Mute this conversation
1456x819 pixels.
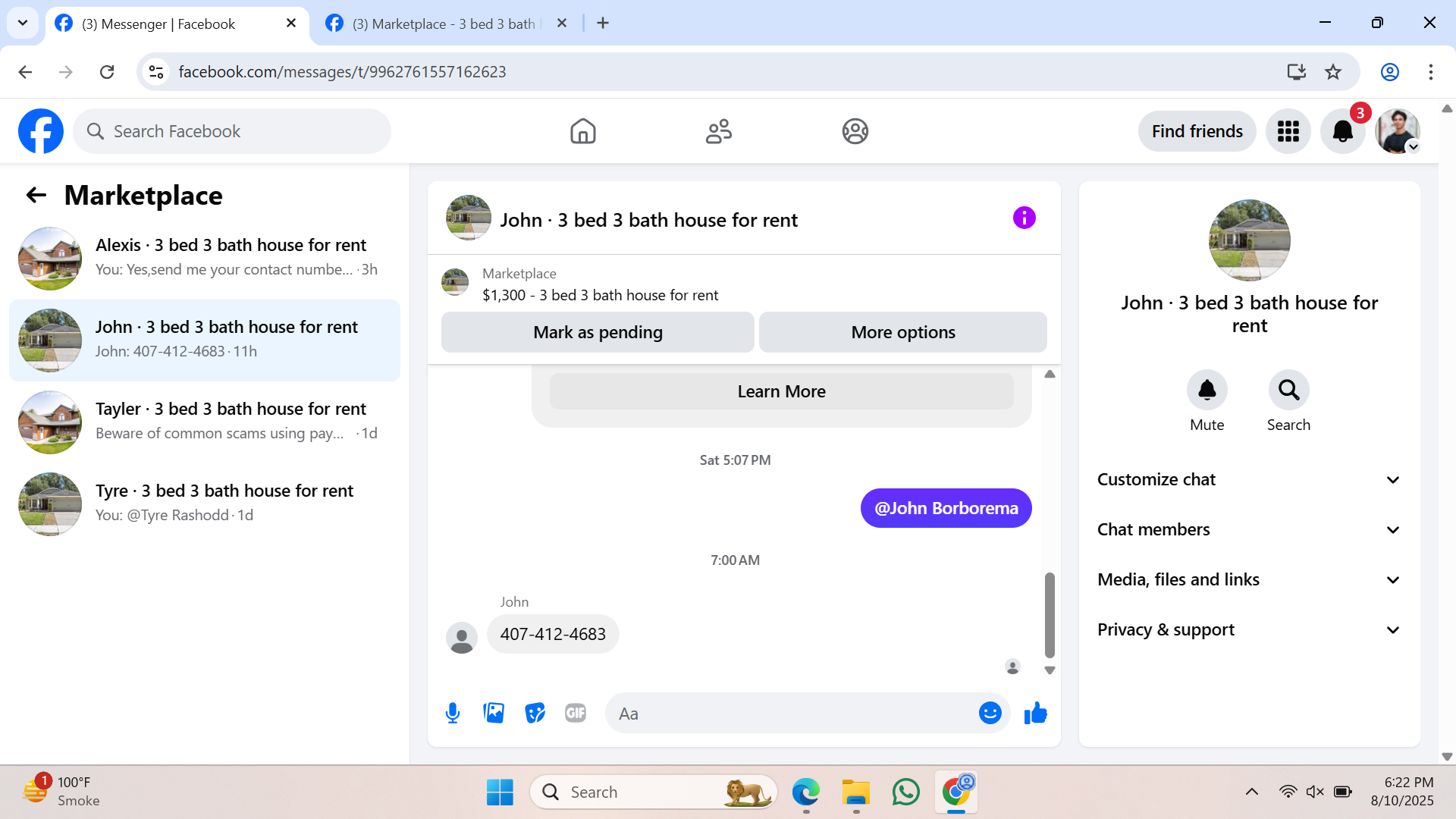point(1207,391)
